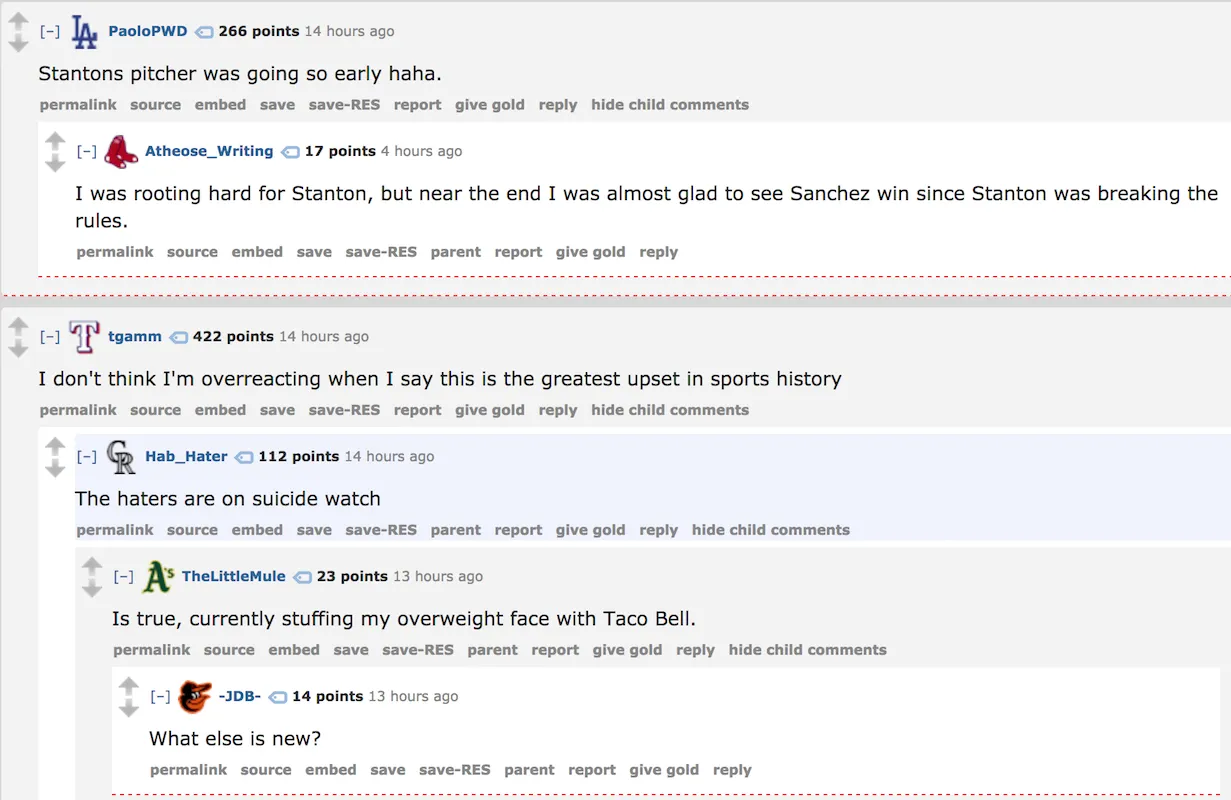Click the Red Sox flair beside Atheose_Writing

click(x=121, y=152)
